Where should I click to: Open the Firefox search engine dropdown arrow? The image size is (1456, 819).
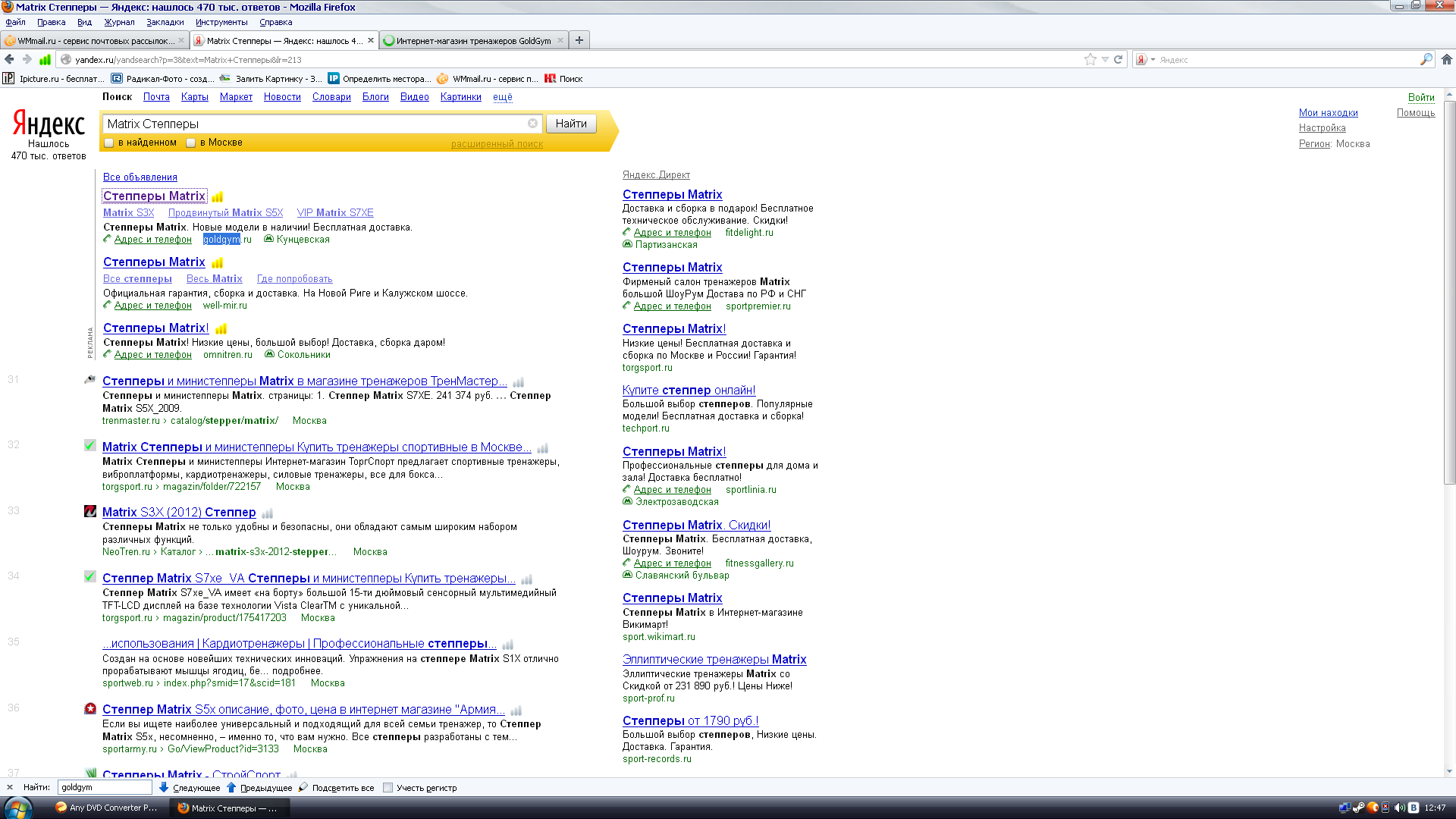click(1153, 59)
